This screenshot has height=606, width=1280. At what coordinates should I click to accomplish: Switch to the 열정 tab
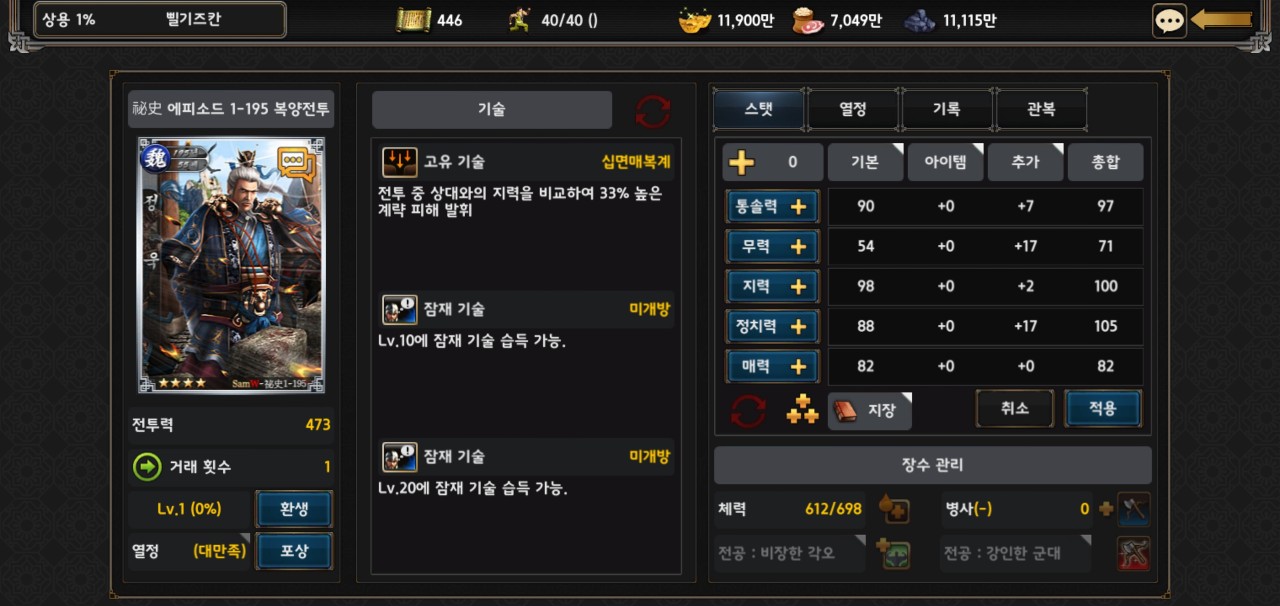tap(853, 110)
